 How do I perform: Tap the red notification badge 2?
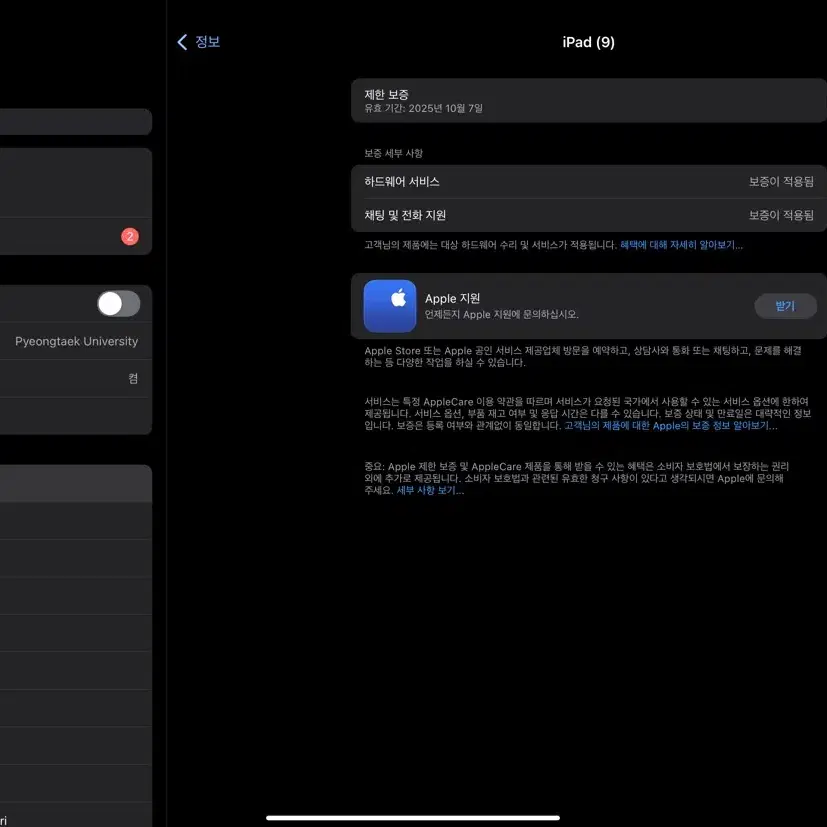(130, 236)
